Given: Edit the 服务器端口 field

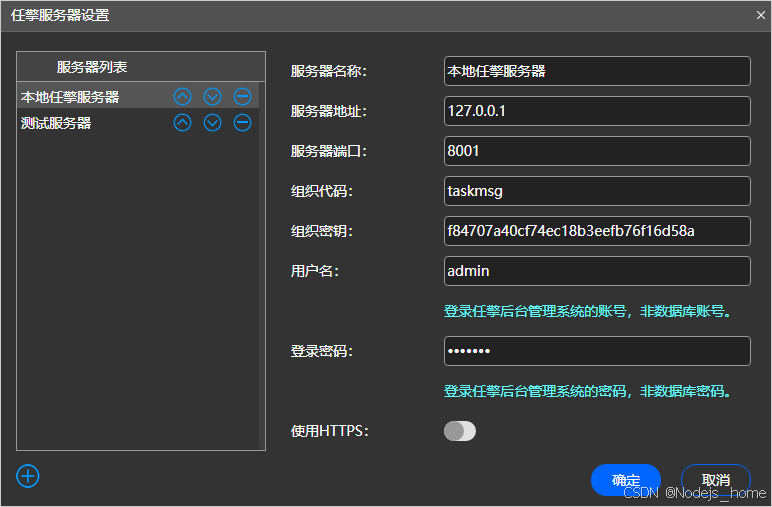Looking at the screenshot, I should (x=596, y=151).
